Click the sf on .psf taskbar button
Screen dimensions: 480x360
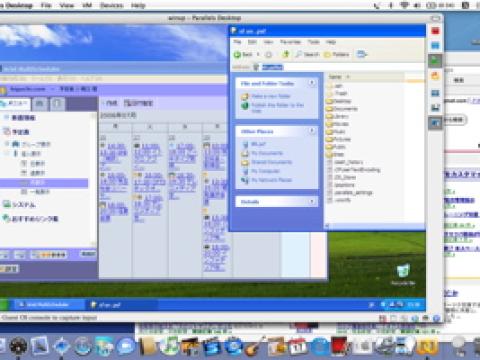[x=122, y=305]
